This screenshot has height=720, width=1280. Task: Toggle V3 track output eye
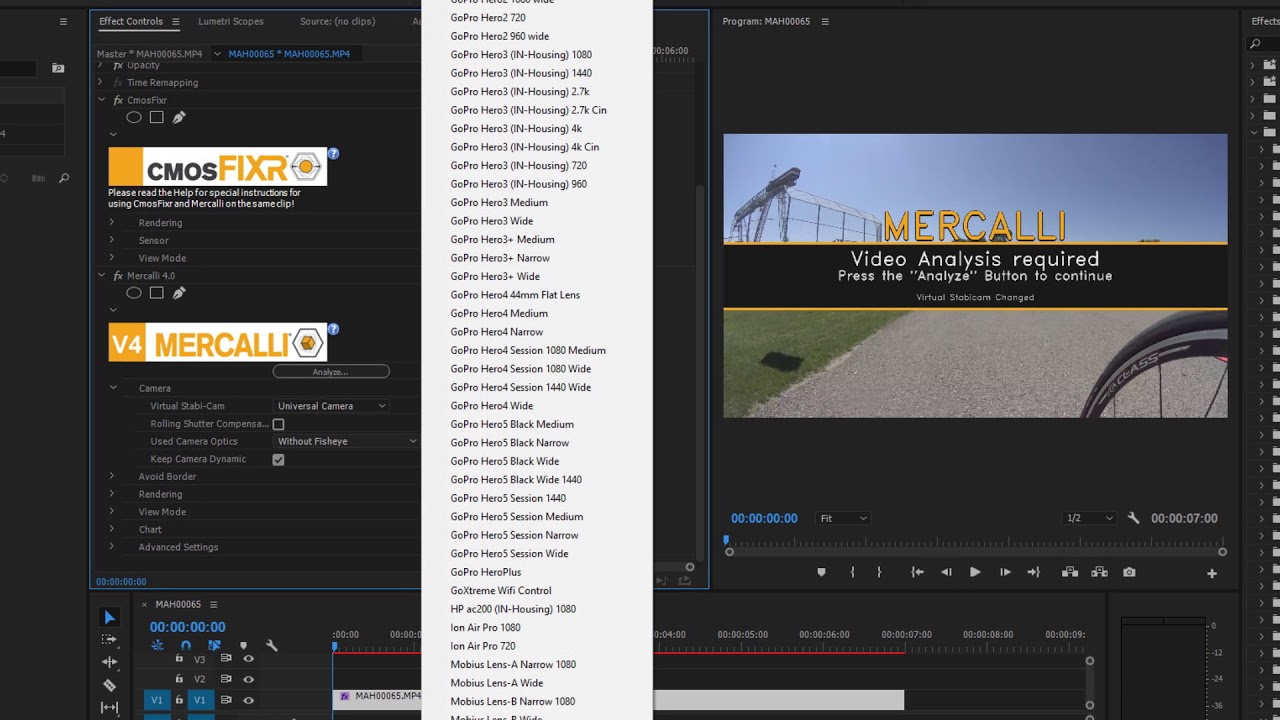(248, 658)
